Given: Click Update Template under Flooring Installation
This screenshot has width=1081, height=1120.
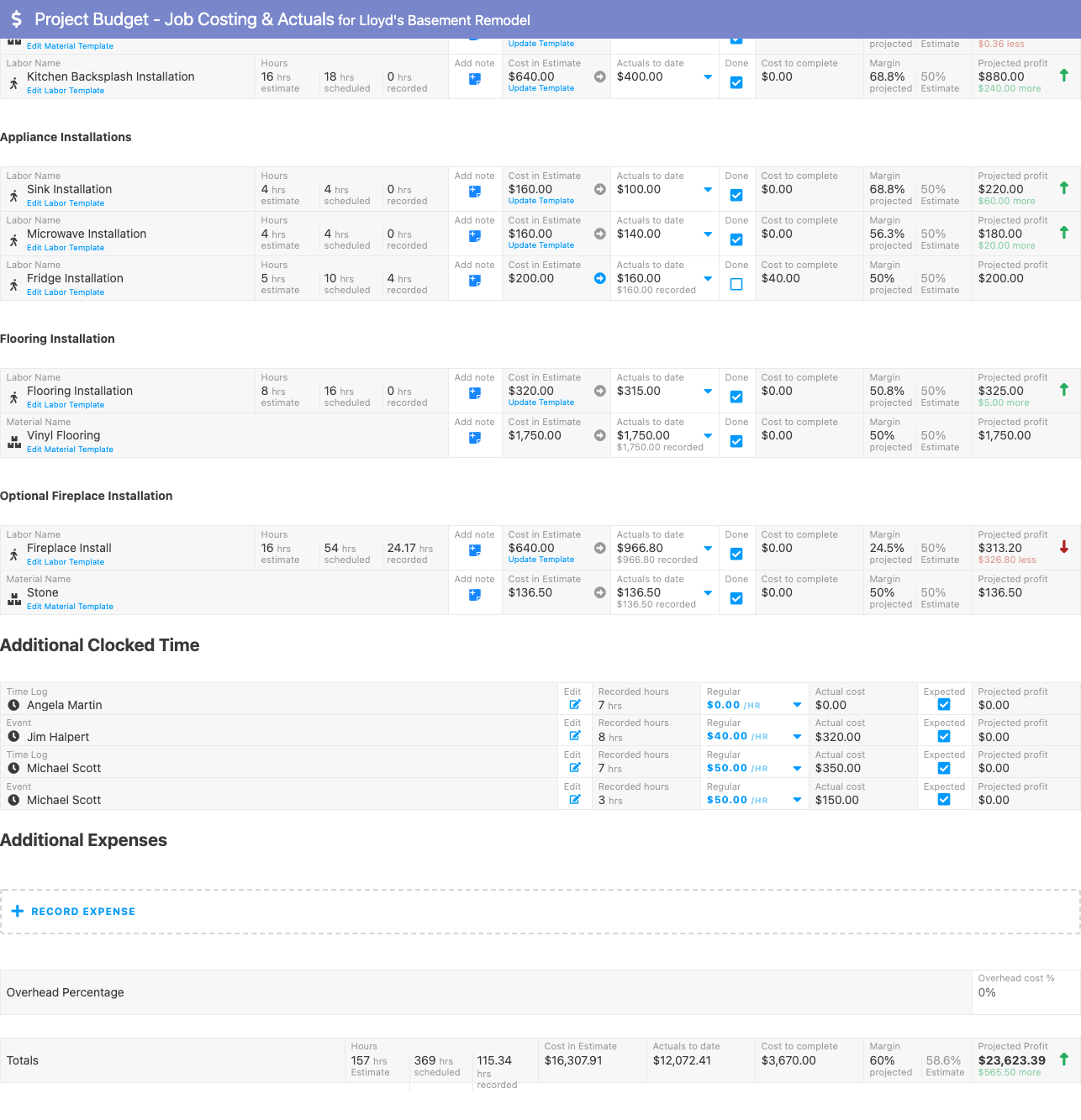Looking at the screenshot, I should click(541, 402).
